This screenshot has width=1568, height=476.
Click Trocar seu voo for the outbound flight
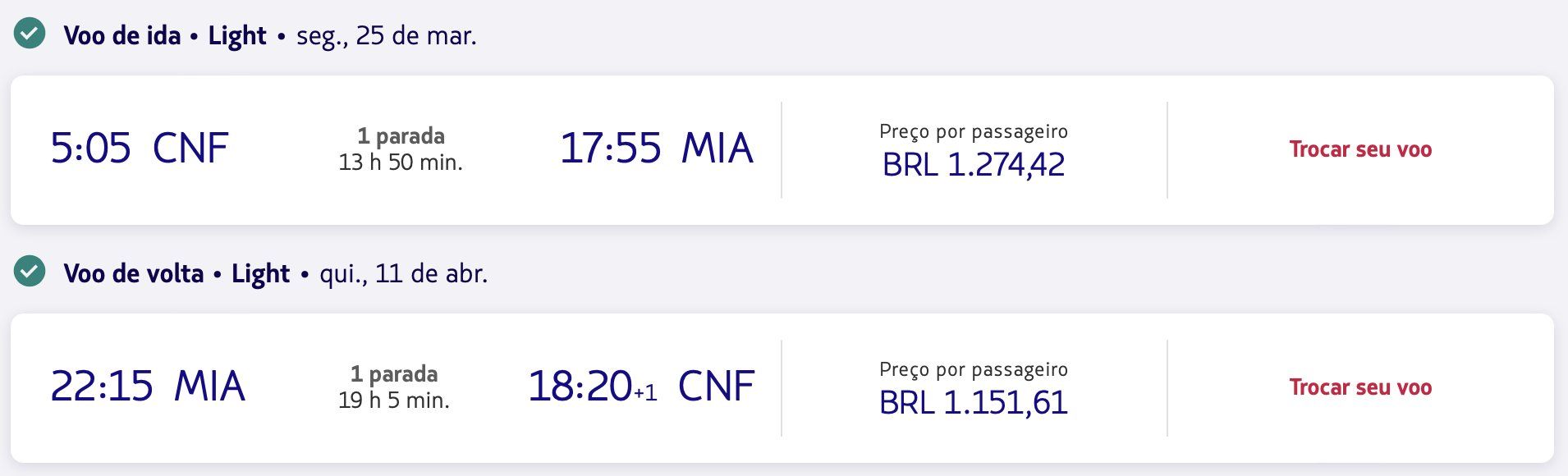1359,149
